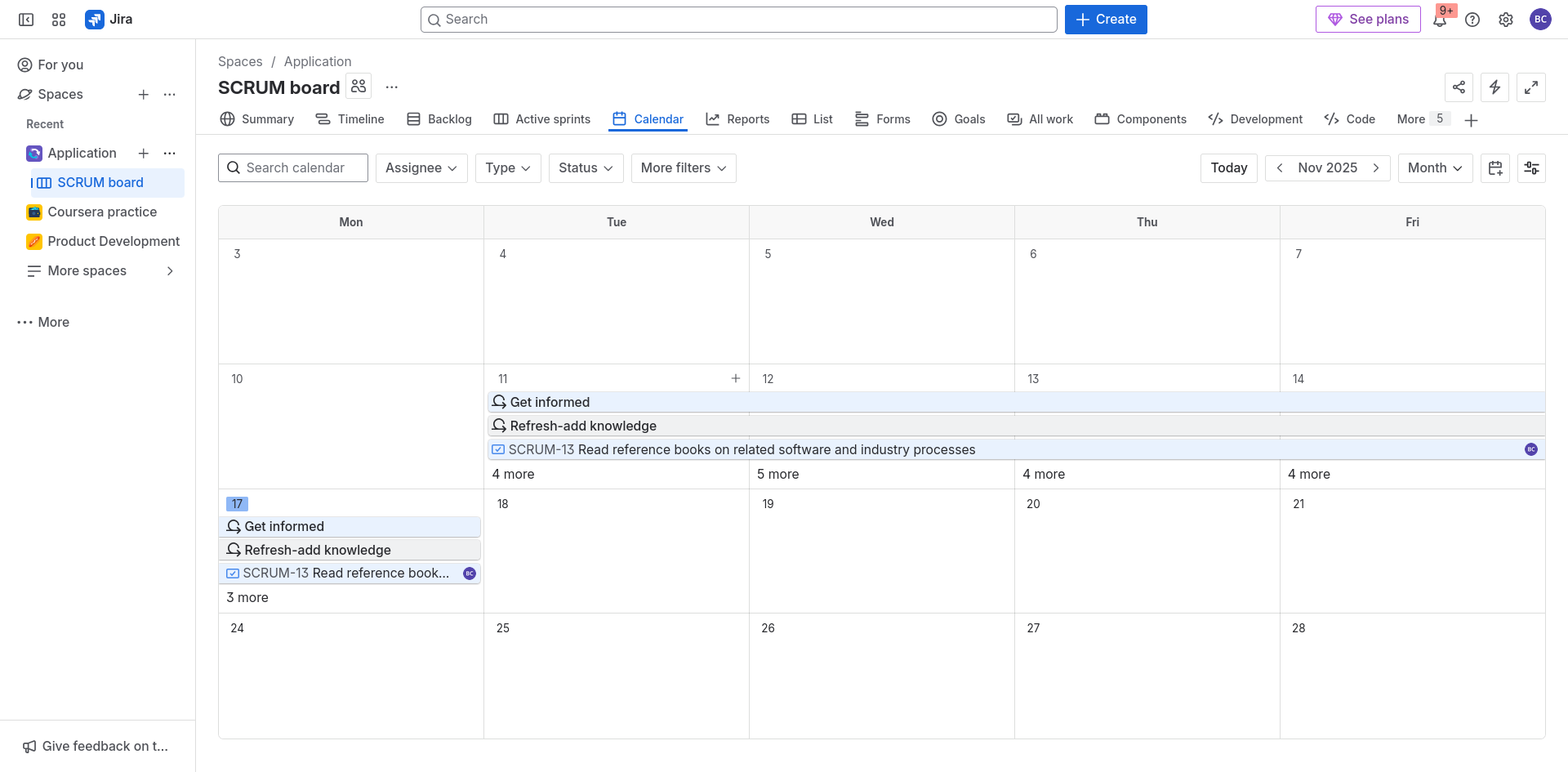Open the notifications bell

(1439, 20)
